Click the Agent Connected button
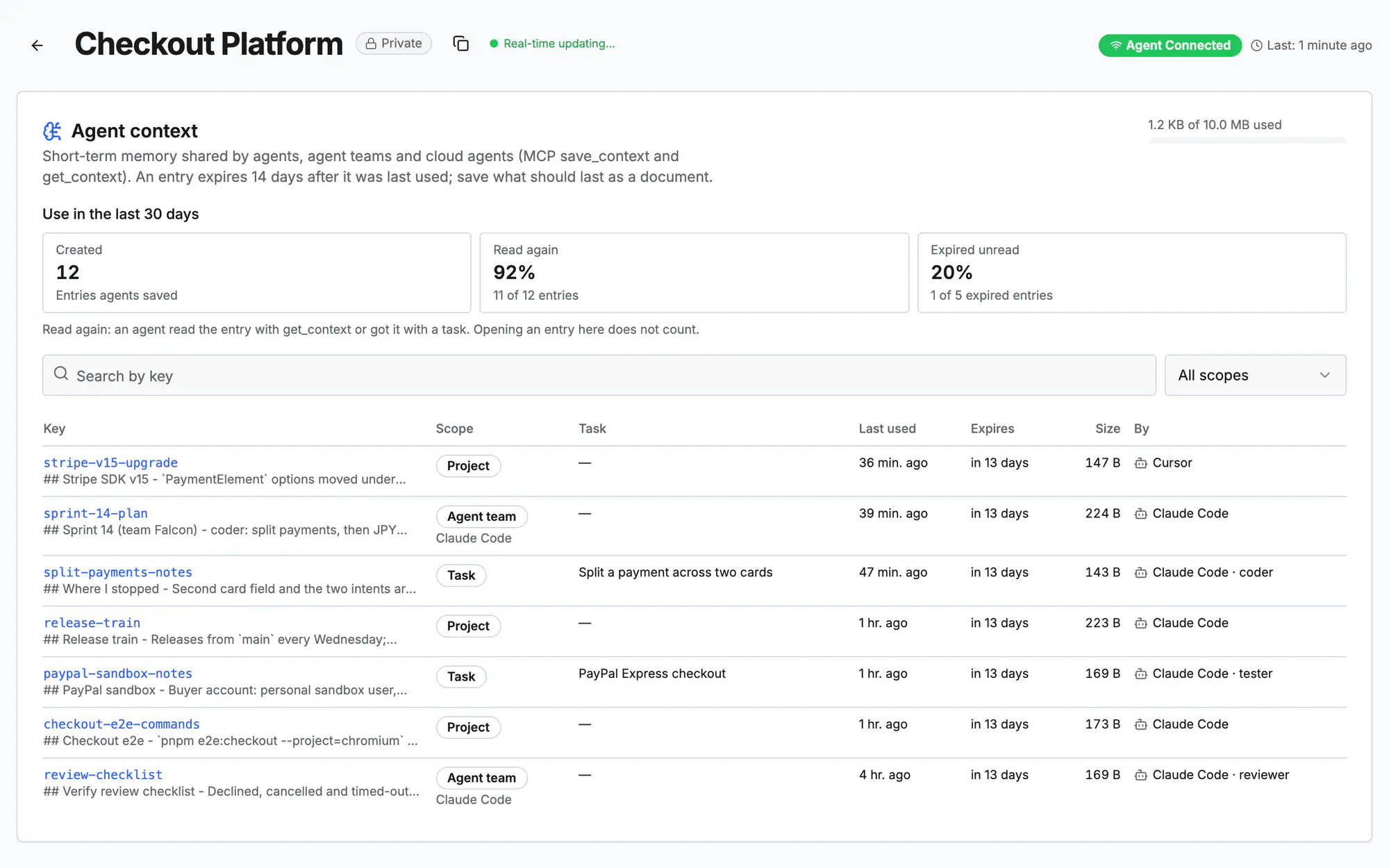Image resolution: width=1389 pixels, height=868 pixels. pyautogui.click(x=1170, y=46)
